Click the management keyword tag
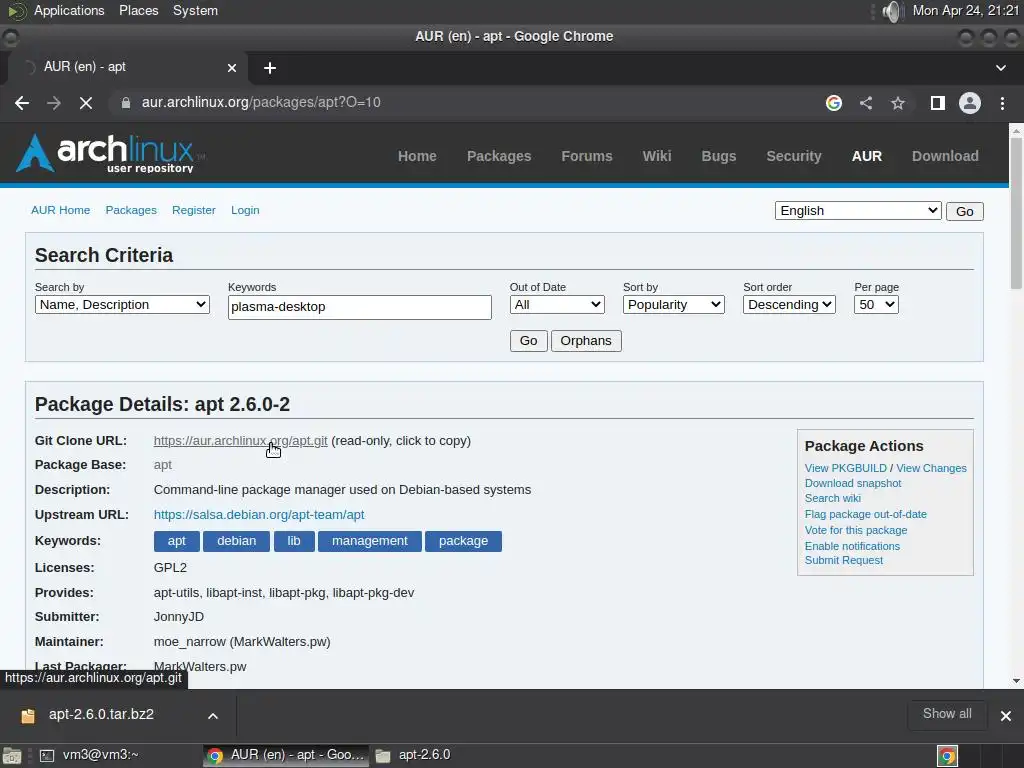Viewport: 1024px width, 768px height. coord(370,541)
